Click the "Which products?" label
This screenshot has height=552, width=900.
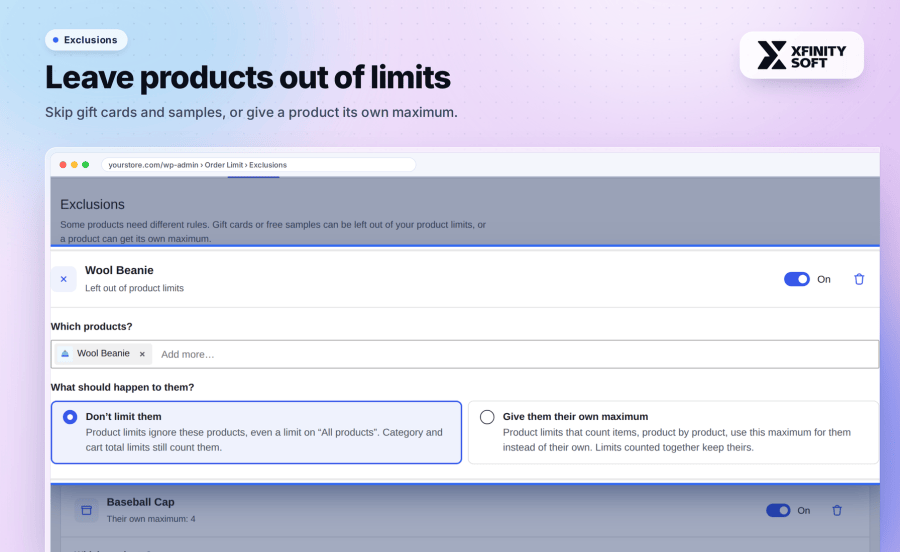coord(91,326)
